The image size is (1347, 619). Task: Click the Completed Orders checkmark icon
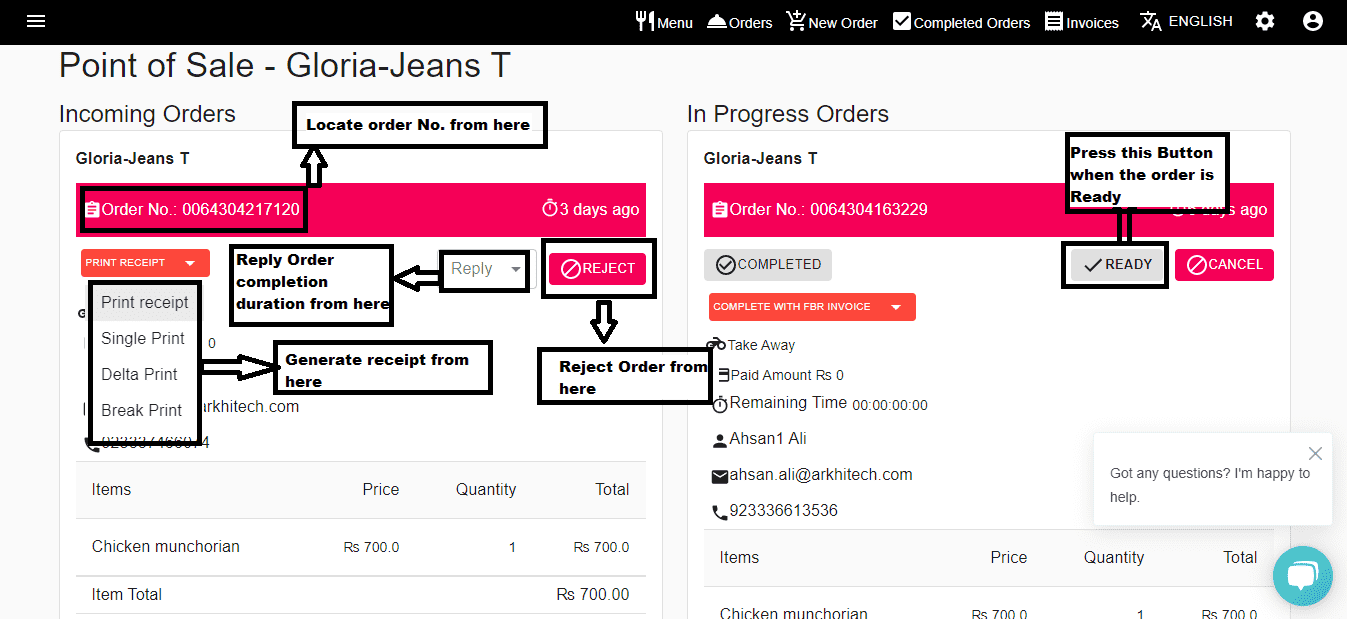click(x=902, y=21)
